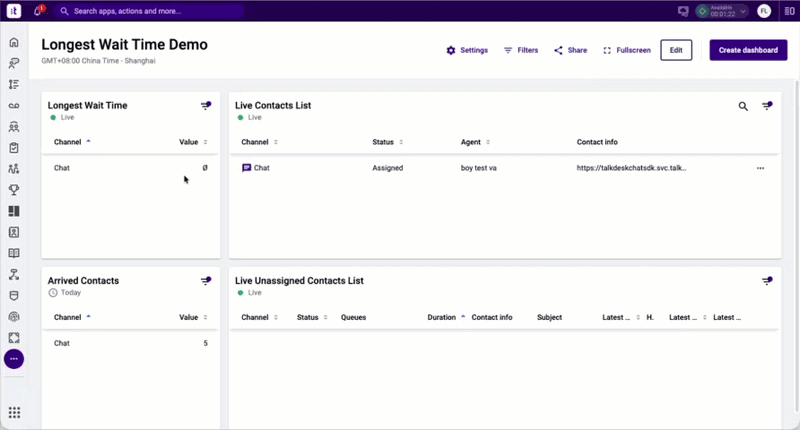Open dashboard Settings

[467, 50]
